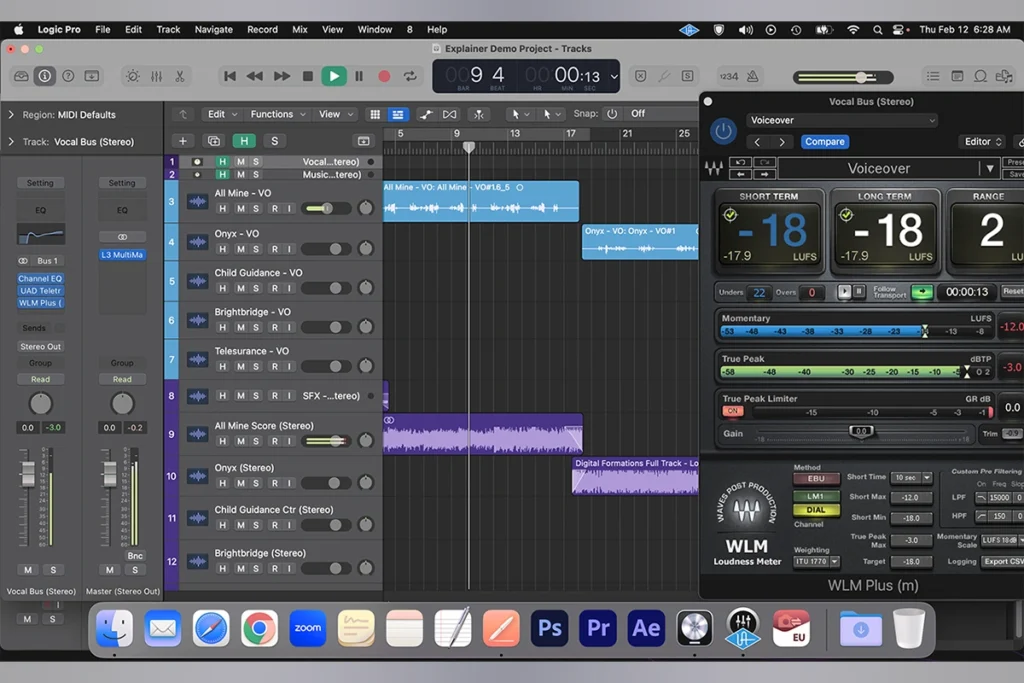Viewport: 1024px width, 683px height.
Task: Toggle the count-in 1234 button
Action: (729, 76)
